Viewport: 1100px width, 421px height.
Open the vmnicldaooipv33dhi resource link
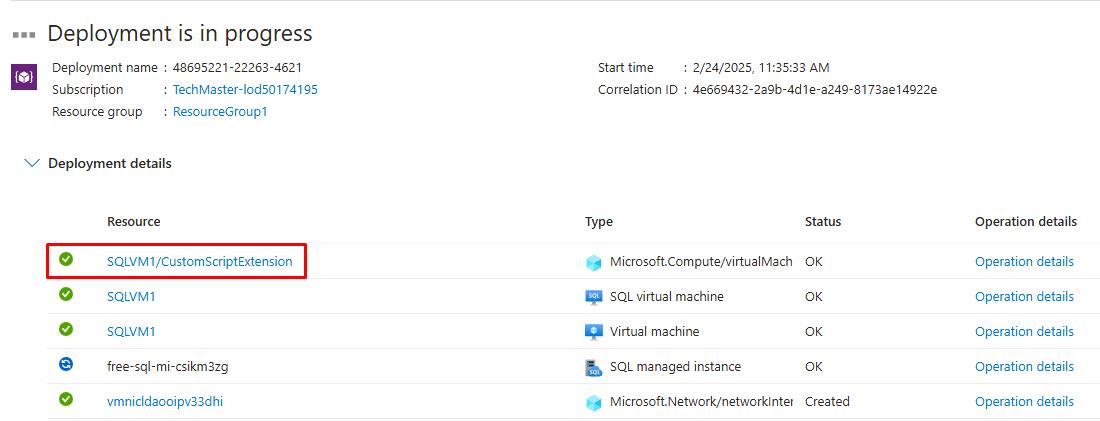coord(165,401)
